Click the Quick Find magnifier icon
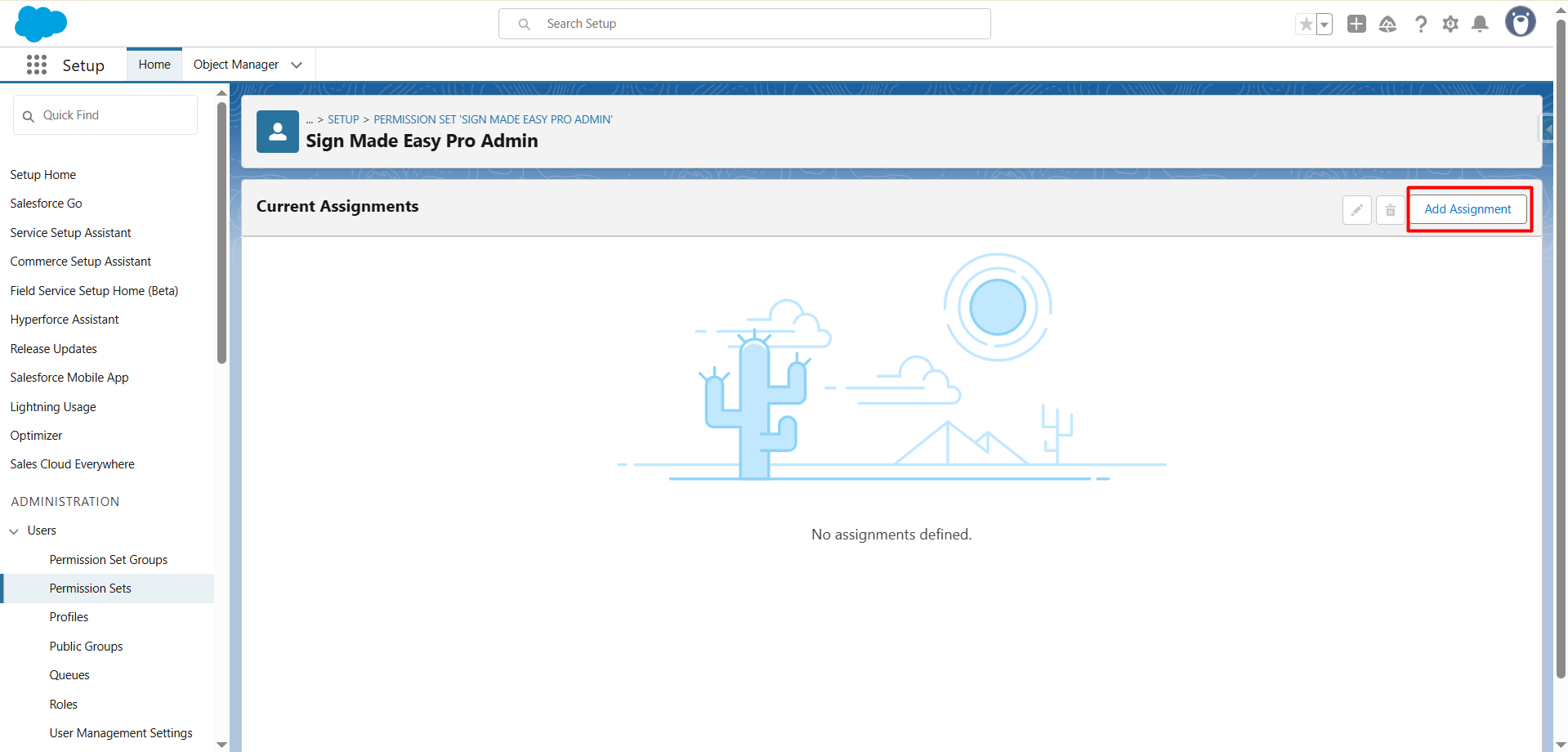1568x752 pixels. (x=29, y=116)
